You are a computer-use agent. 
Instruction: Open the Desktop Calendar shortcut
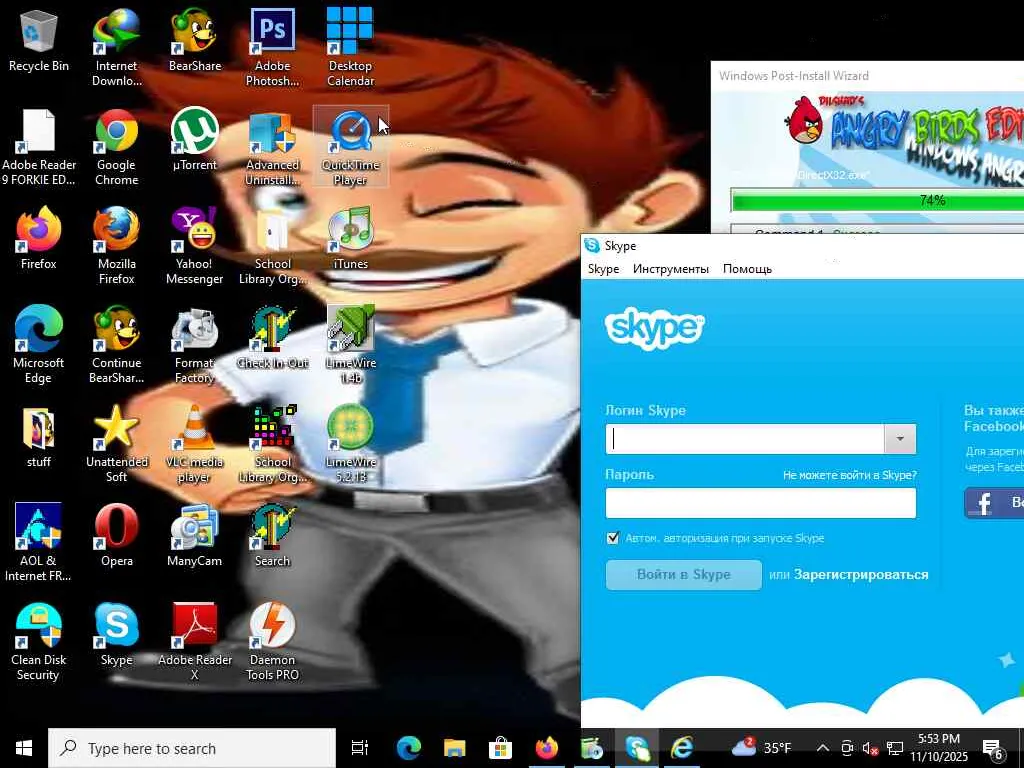350,47
